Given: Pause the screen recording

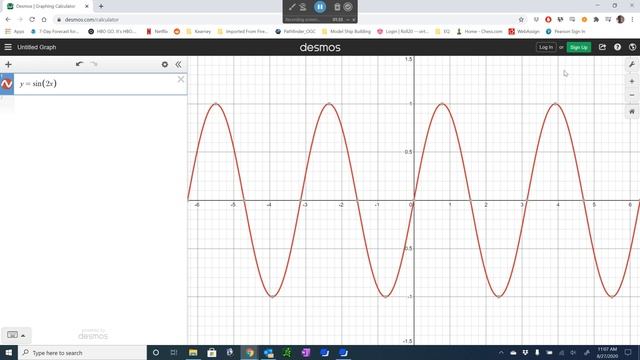Looking at the screenshot, I should pyautogui.click(x=320, y=7).
